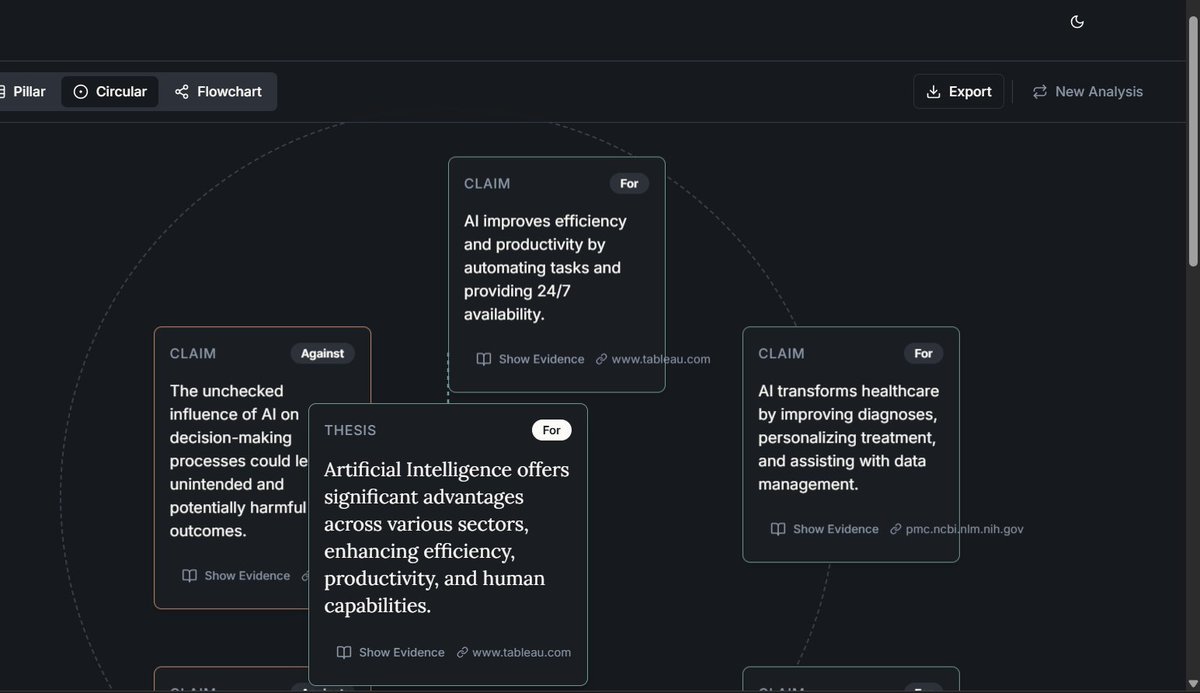Image resolution: width=1200 pixels, height=693 pixels.
Task: Toggle the Against badge on the decision-making claim
Action: tap(322, 352)
